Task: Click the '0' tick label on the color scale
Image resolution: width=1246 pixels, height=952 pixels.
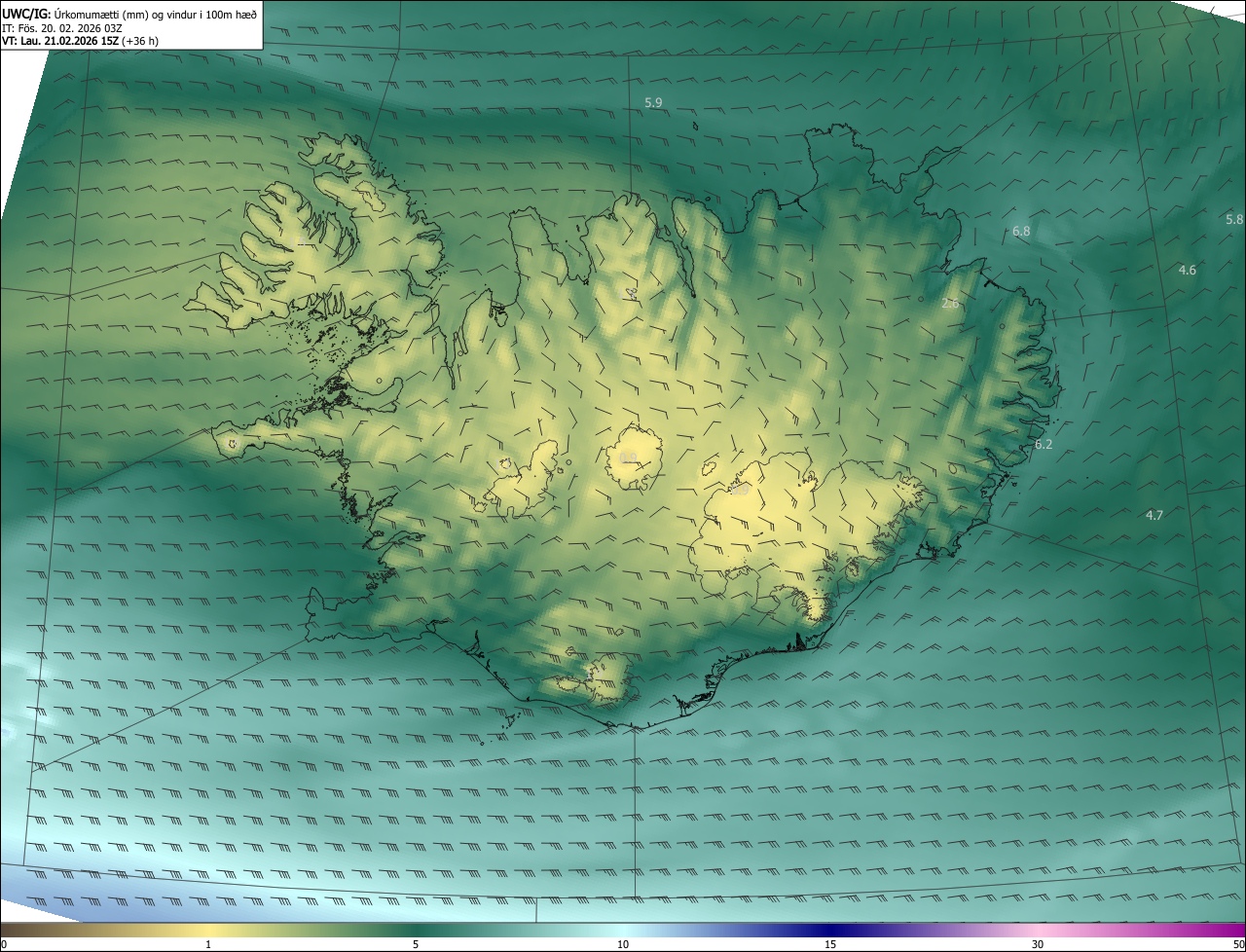Action: tap(4, 944)
